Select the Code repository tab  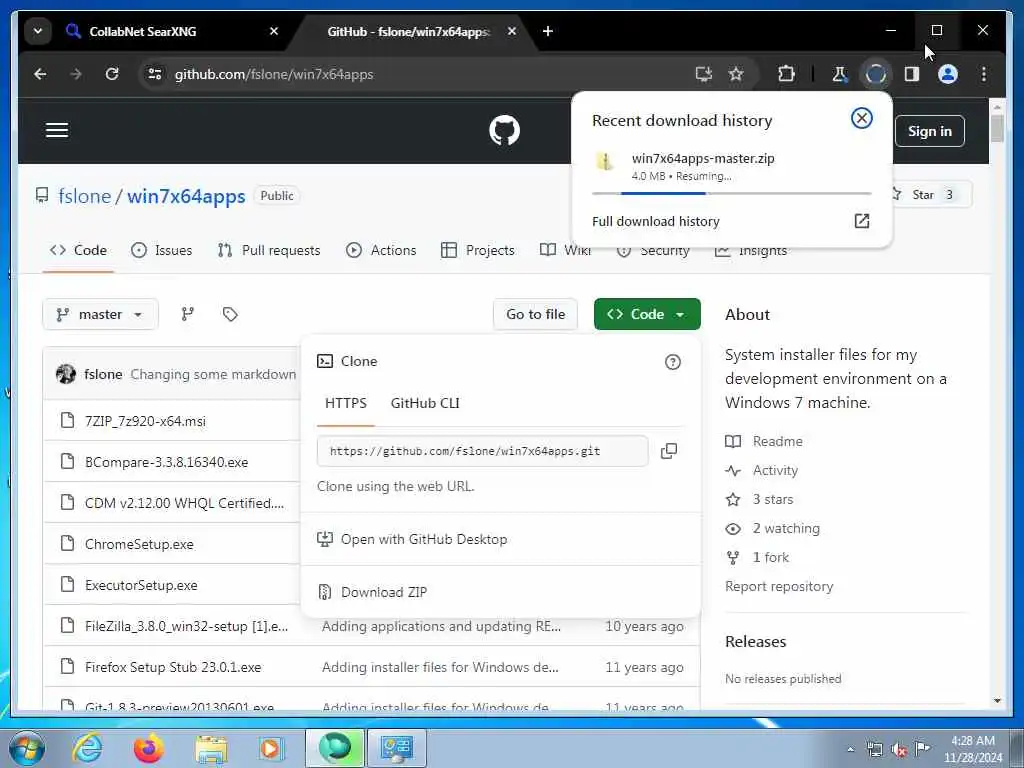tap(78, 250)
